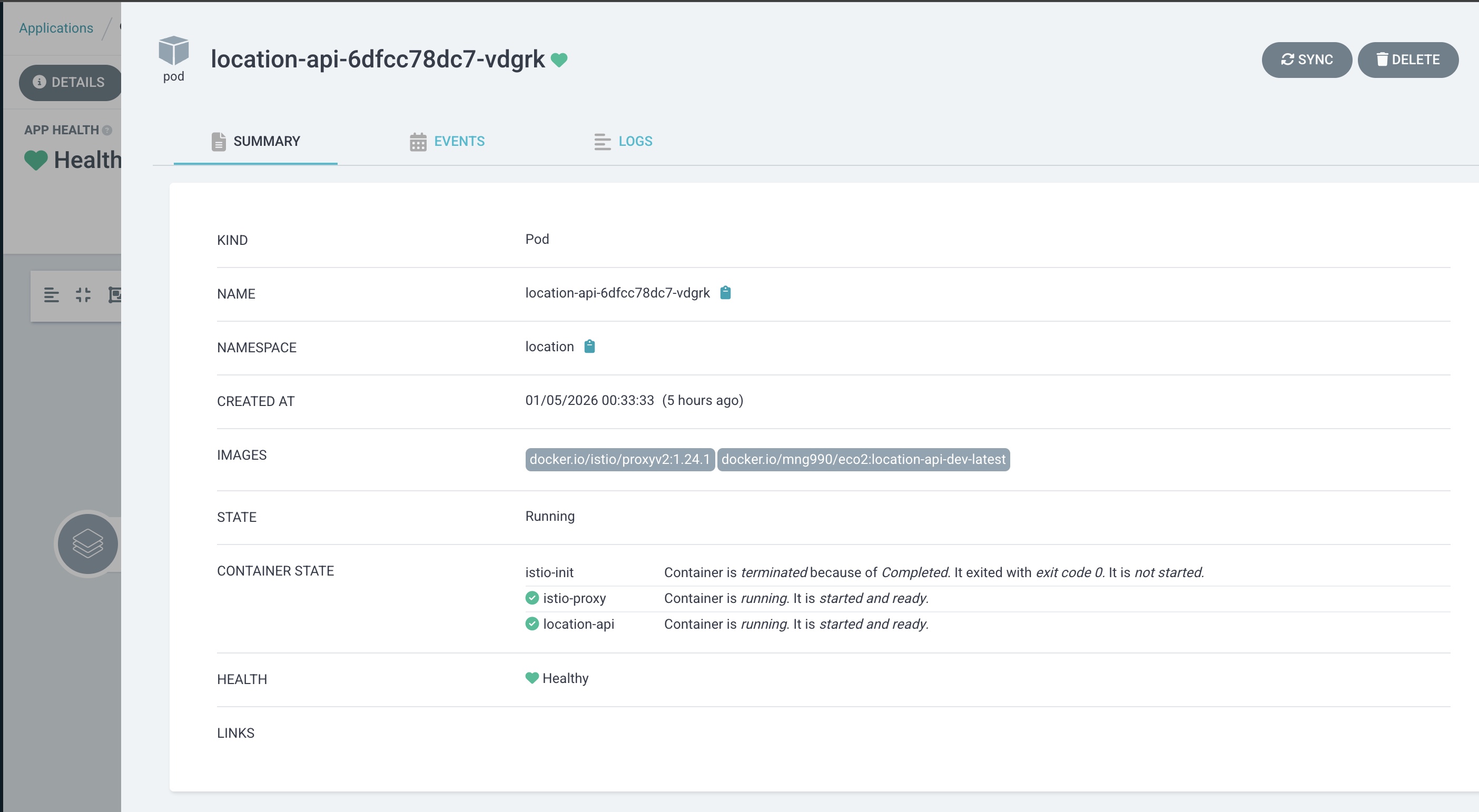Viewport: 1479px width, 812px height.
Task: Click the eco2:location-api-dev-latest image tag
Action: [x=863, y=459]
